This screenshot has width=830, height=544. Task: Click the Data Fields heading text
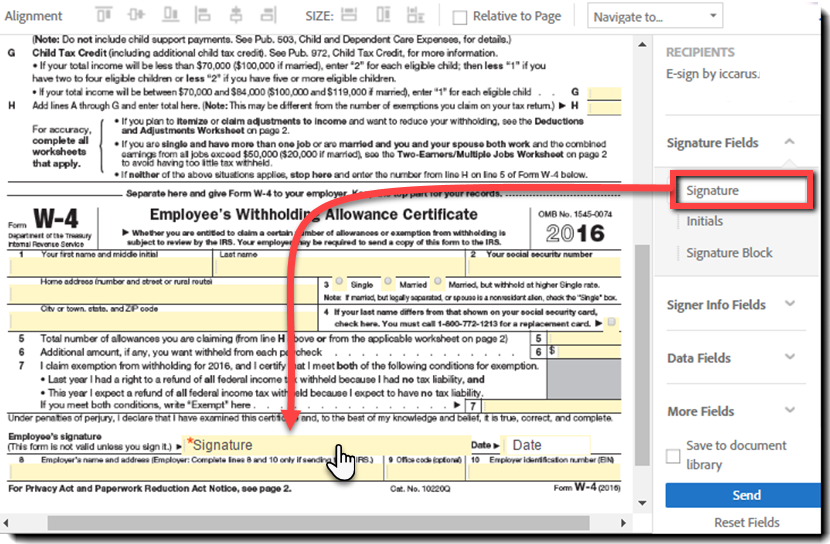(699, 358)
